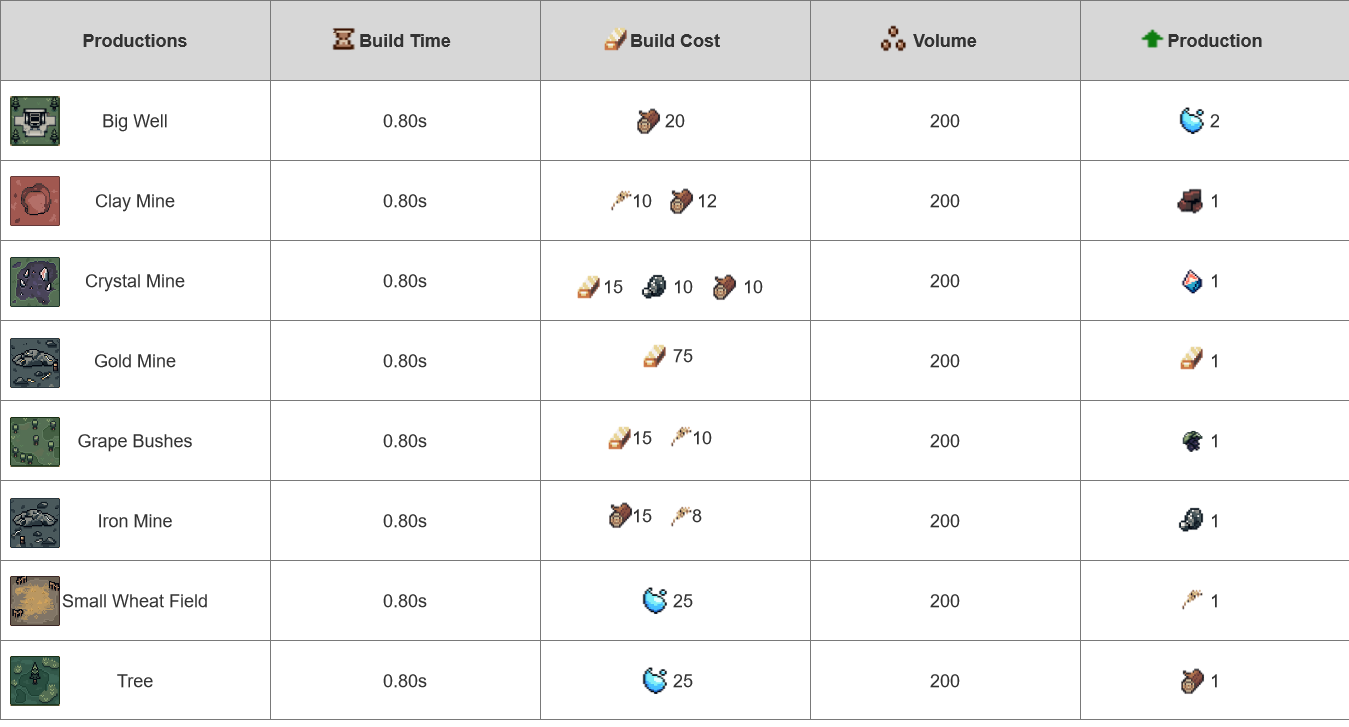Click the Iron Mine building icon
The width and height of the screenshot is (1349, 727).
[x=35, y=521]
